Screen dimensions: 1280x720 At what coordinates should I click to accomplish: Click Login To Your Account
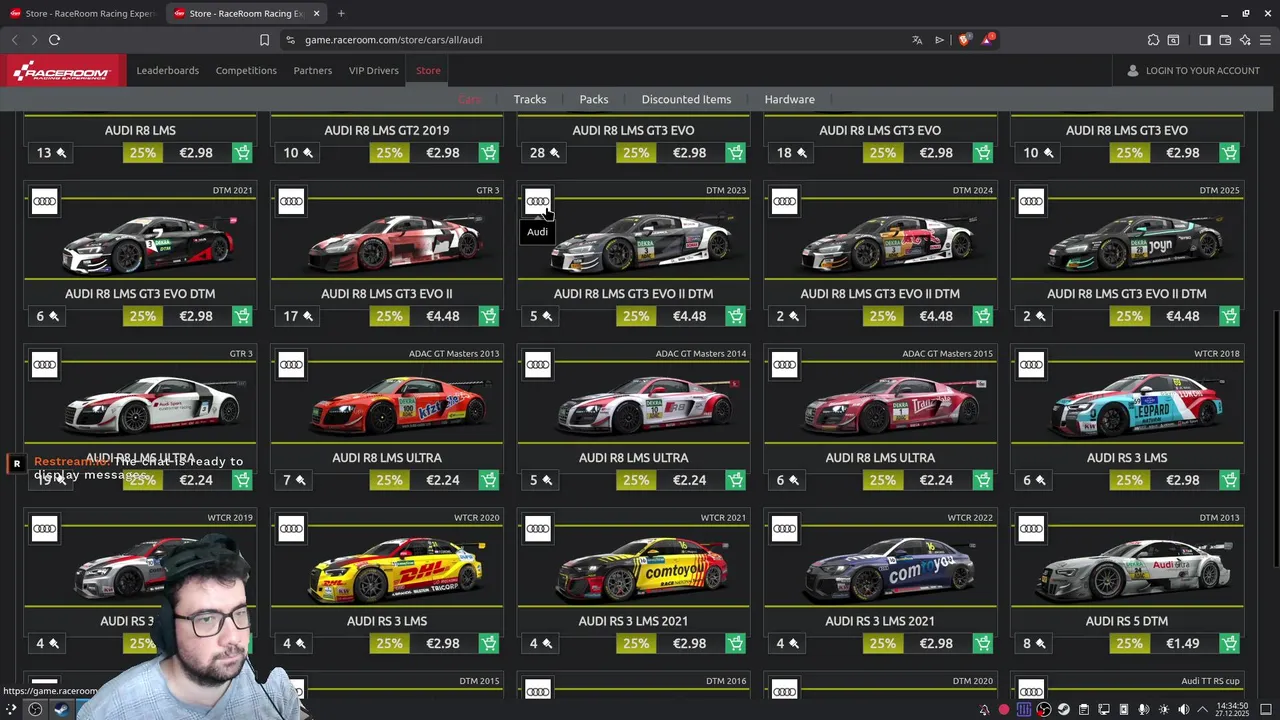point(1193,71)
